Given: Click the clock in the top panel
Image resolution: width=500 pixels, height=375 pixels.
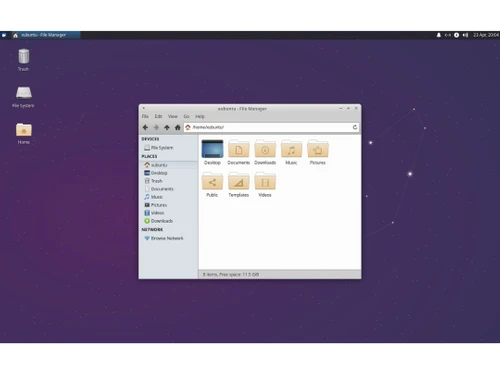Looking at the screenshot, I should [486, 35].
